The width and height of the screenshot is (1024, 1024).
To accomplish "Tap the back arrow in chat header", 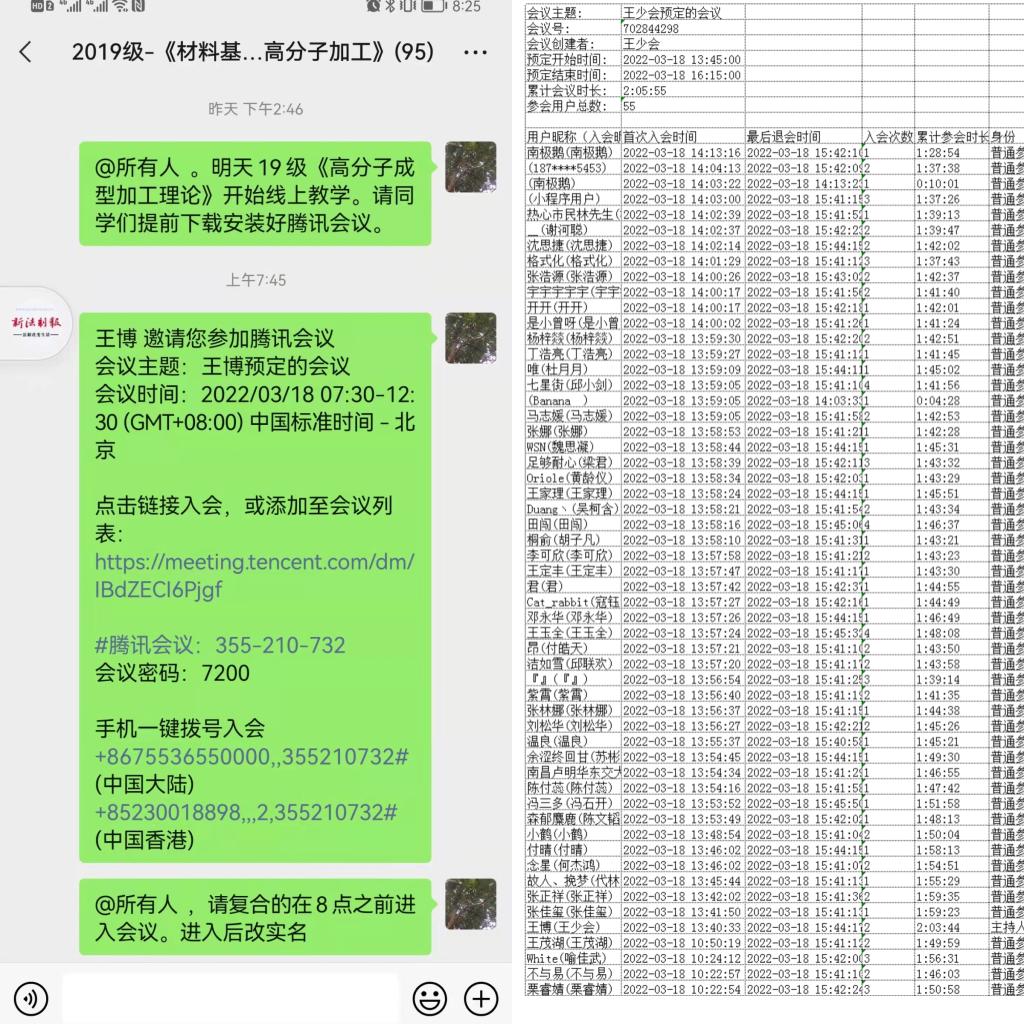I will tap(26, 52).
